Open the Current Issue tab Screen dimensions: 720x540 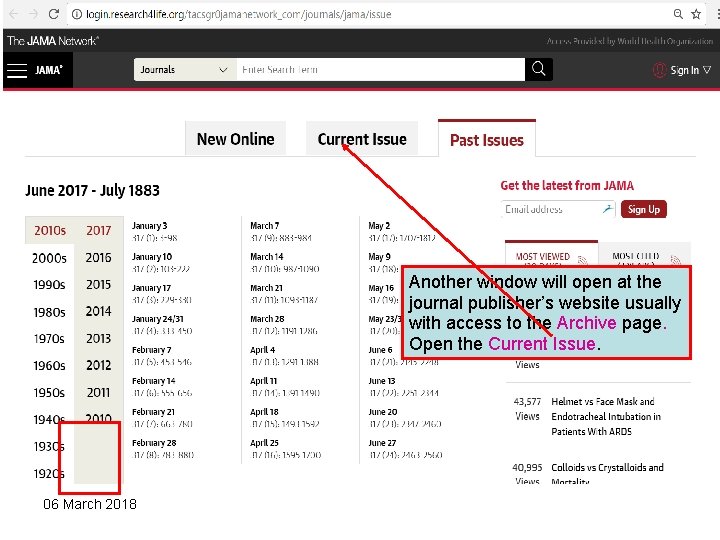coord(362,139)
